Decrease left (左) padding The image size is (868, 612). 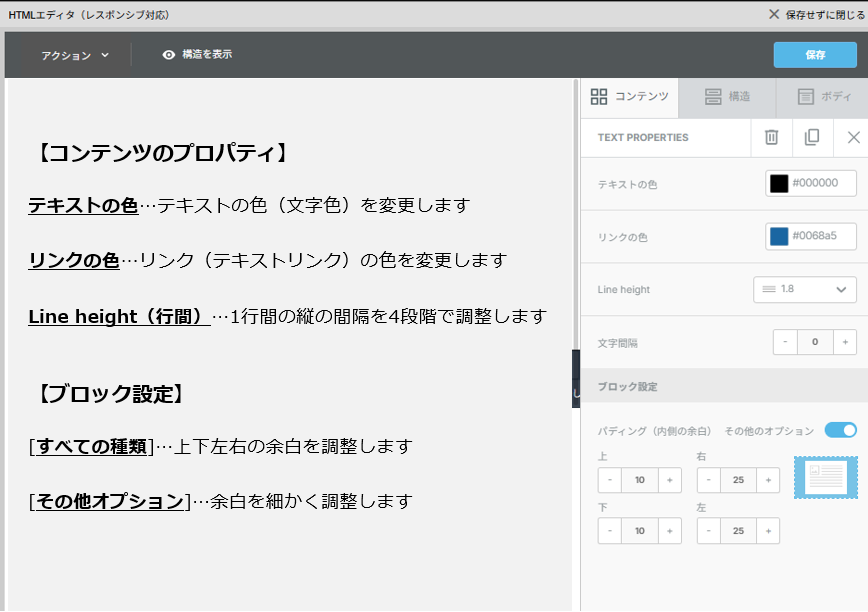(709, 531)
